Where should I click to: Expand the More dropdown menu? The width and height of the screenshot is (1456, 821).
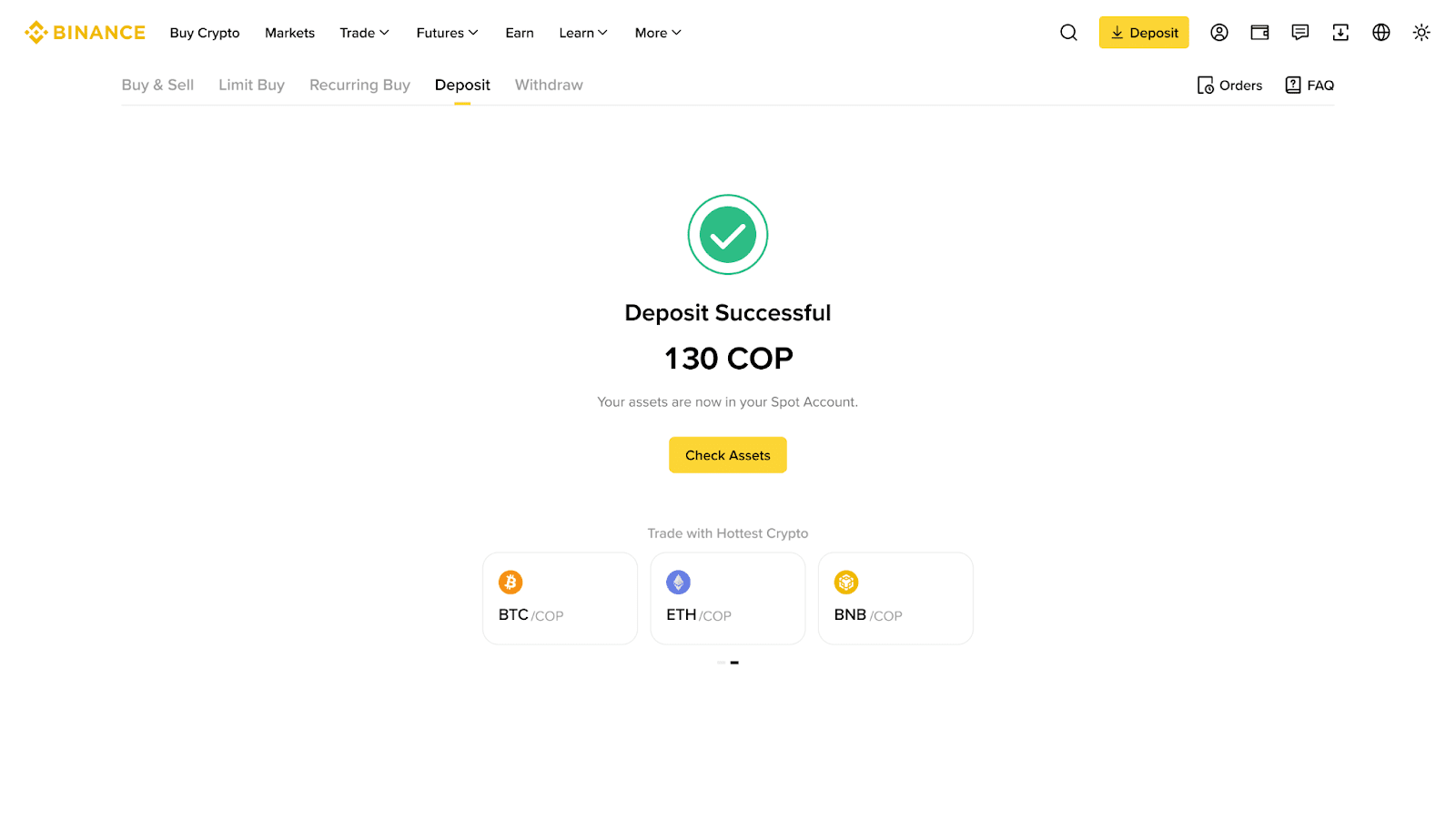(x=658, y=33)
